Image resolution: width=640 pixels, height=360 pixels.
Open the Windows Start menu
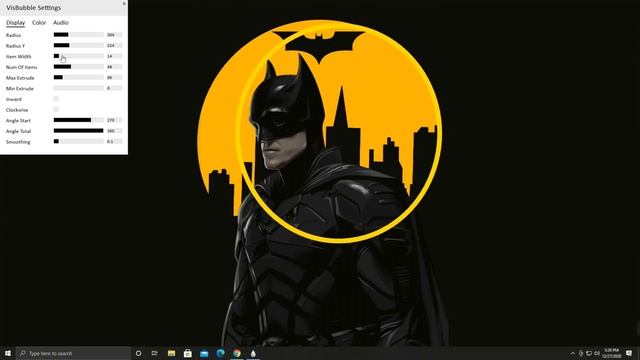pos(8,353)
